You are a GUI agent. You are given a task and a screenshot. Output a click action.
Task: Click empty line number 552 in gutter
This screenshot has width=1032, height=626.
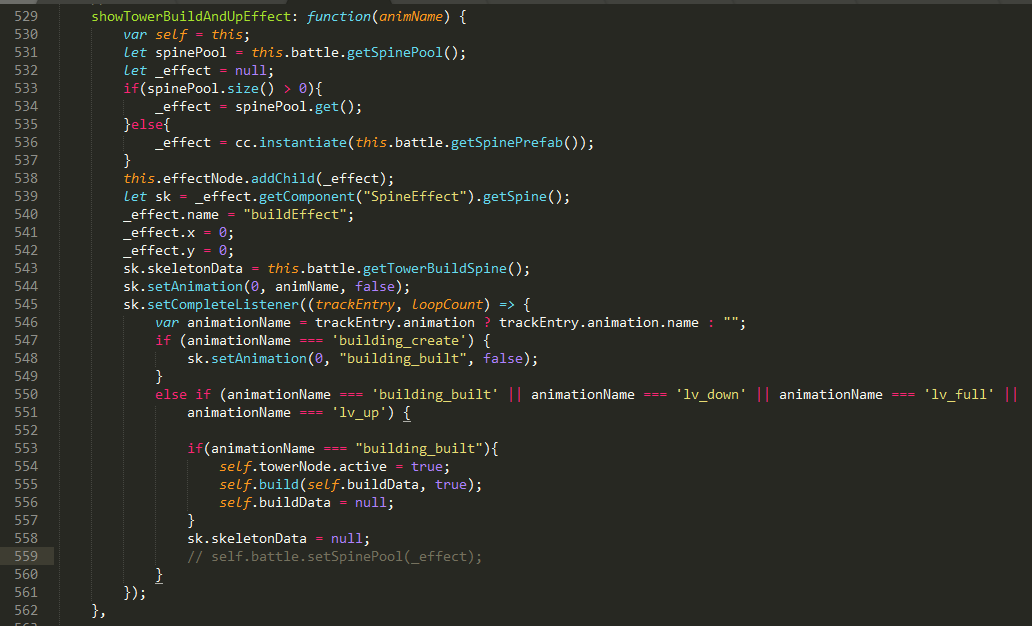point(26,430)
